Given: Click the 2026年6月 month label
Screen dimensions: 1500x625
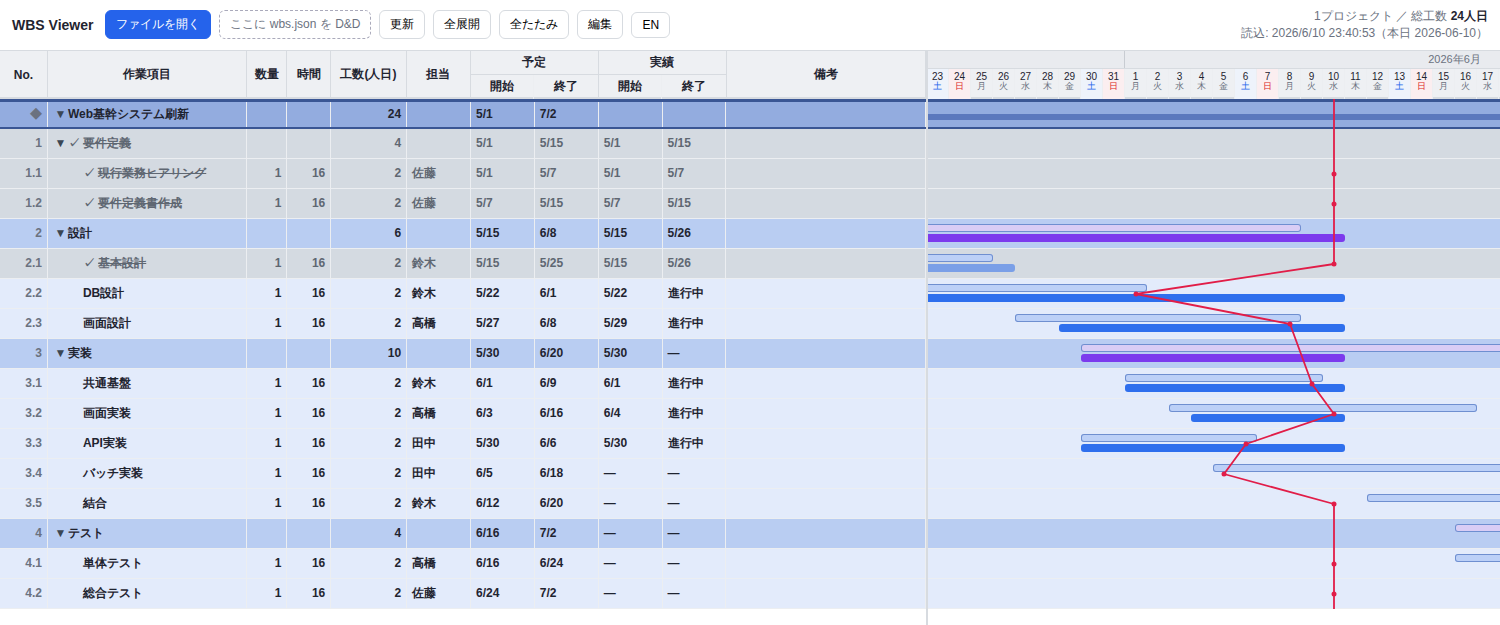Looking at the screenshot, I should pos(1454,59).
